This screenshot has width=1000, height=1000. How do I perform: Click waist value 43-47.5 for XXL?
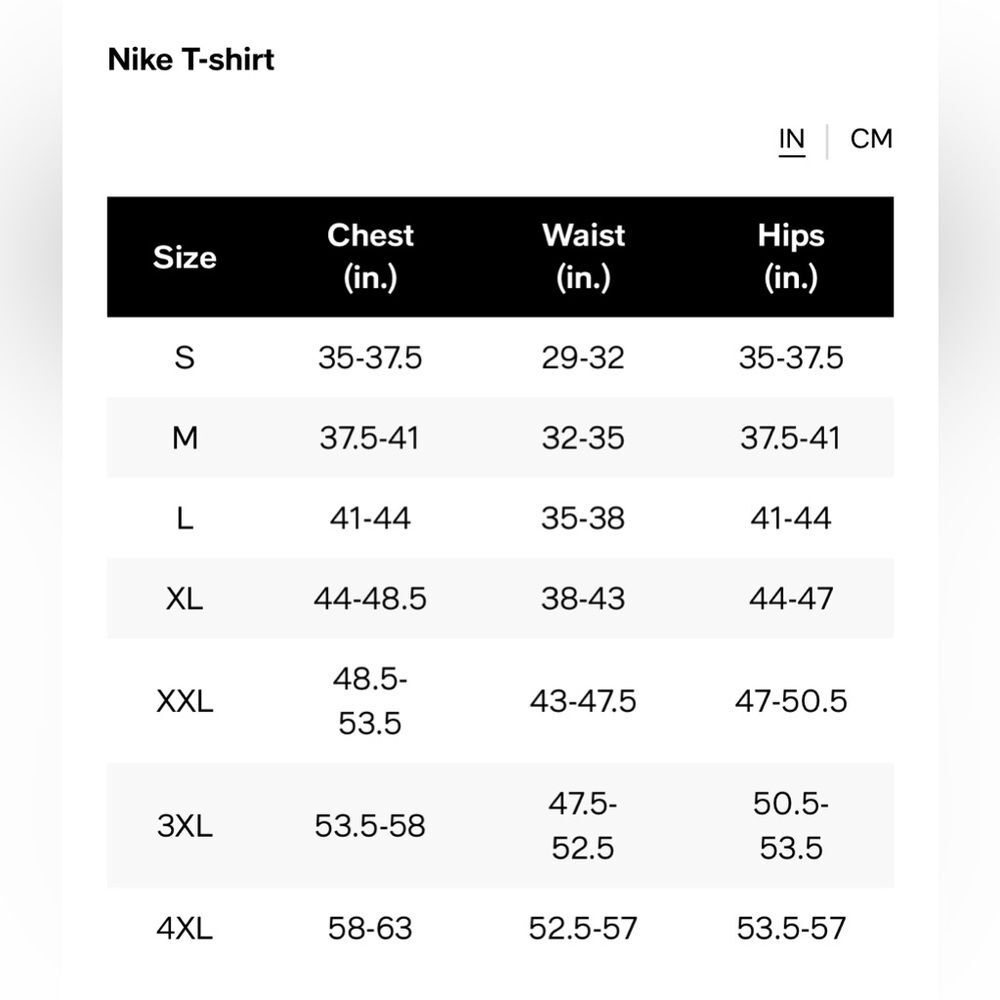(583, 702)
